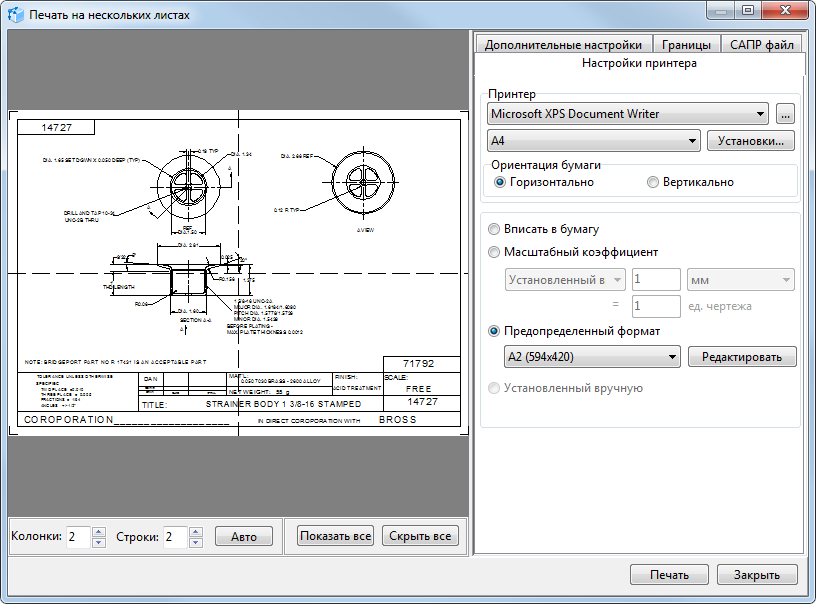Viewport: 816px width, 604px height.
Task: Select Горизонтально paper orientation
Action: pyautogui.click(x=501, y=182)
